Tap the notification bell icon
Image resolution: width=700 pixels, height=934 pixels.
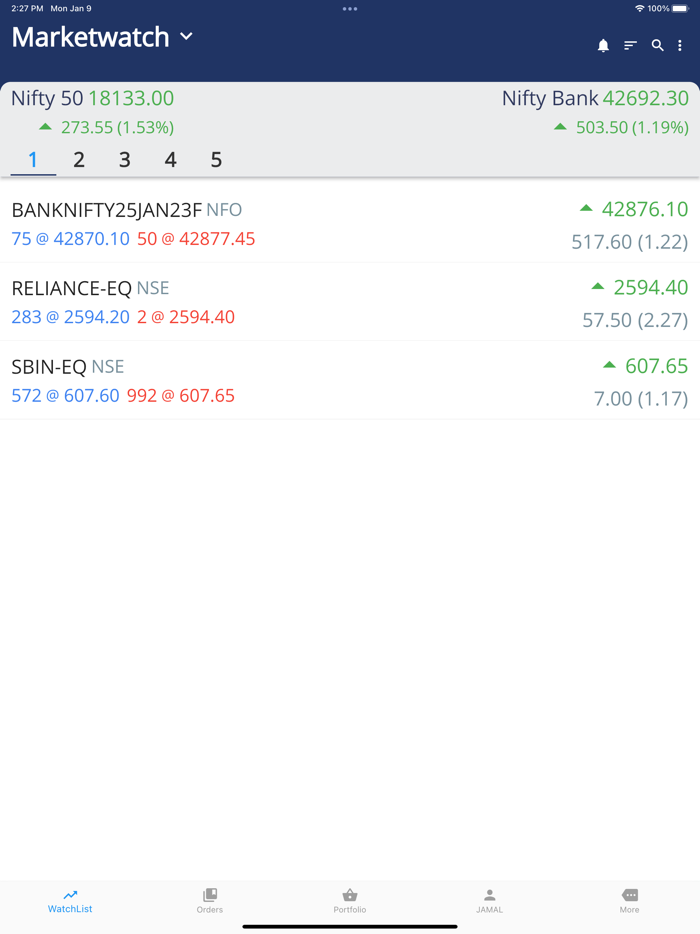(603, 46)
